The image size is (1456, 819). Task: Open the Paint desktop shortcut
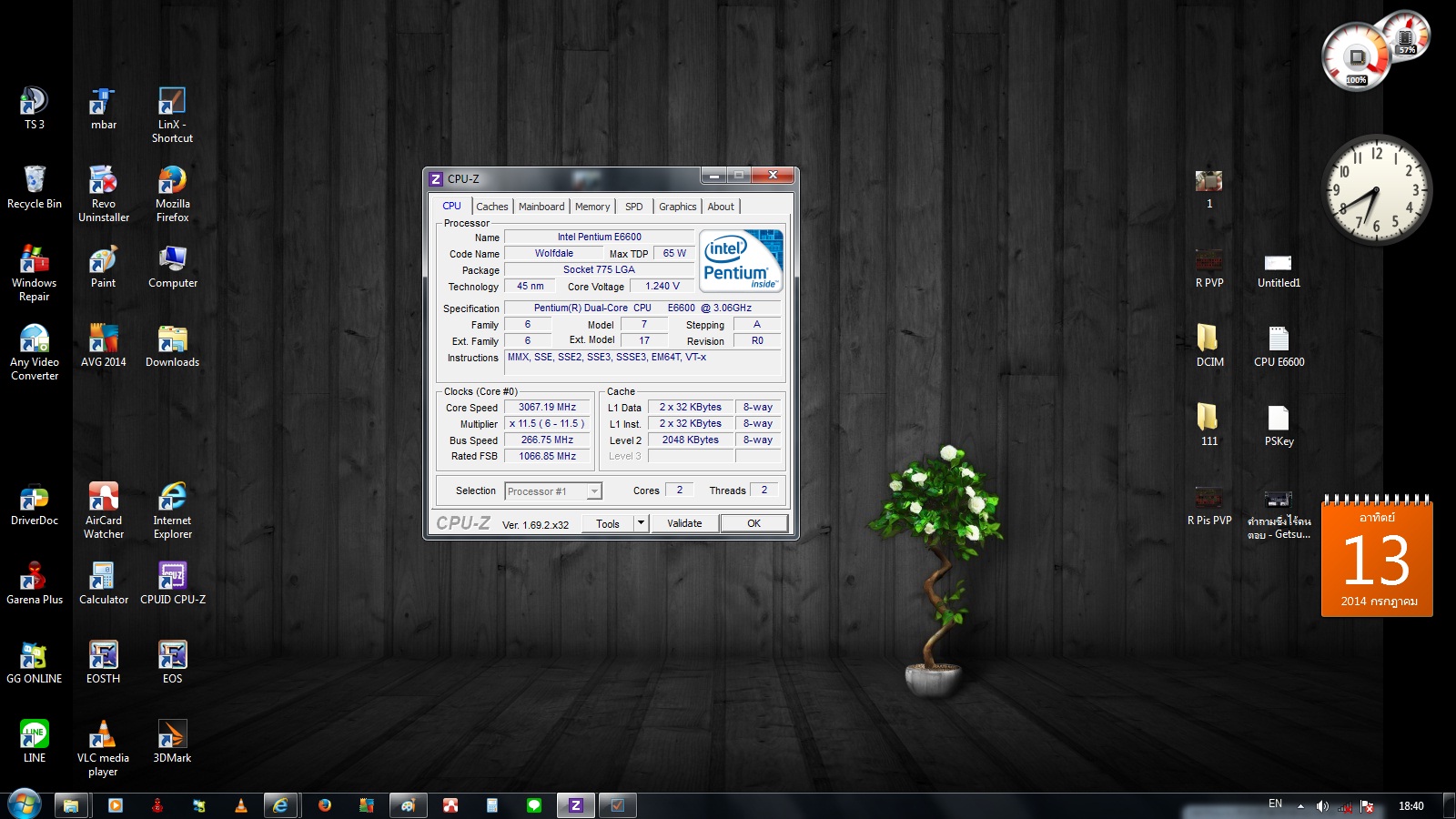click(104, 266)
